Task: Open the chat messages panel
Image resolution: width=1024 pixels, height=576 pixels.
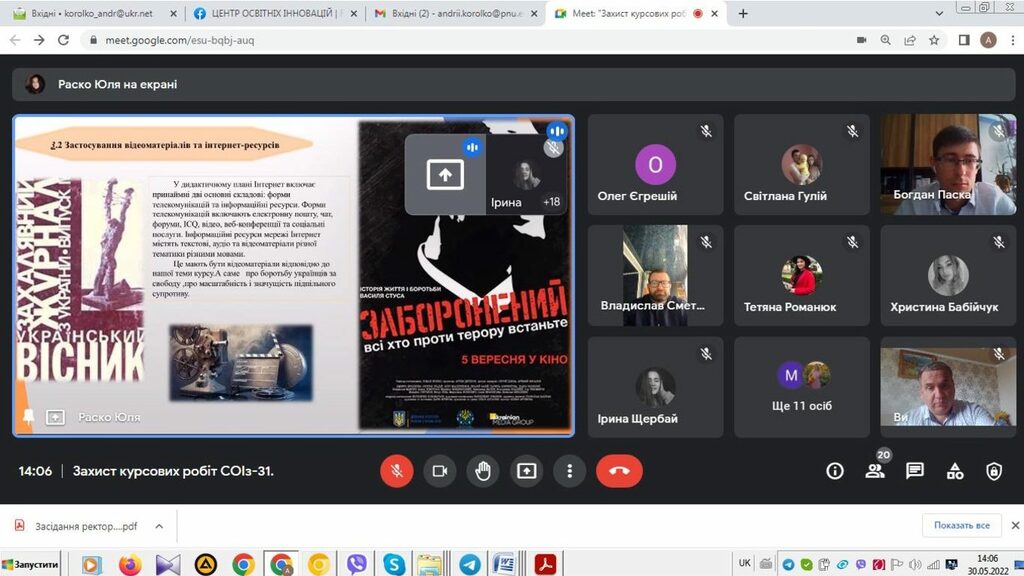Action: [914, 471]
